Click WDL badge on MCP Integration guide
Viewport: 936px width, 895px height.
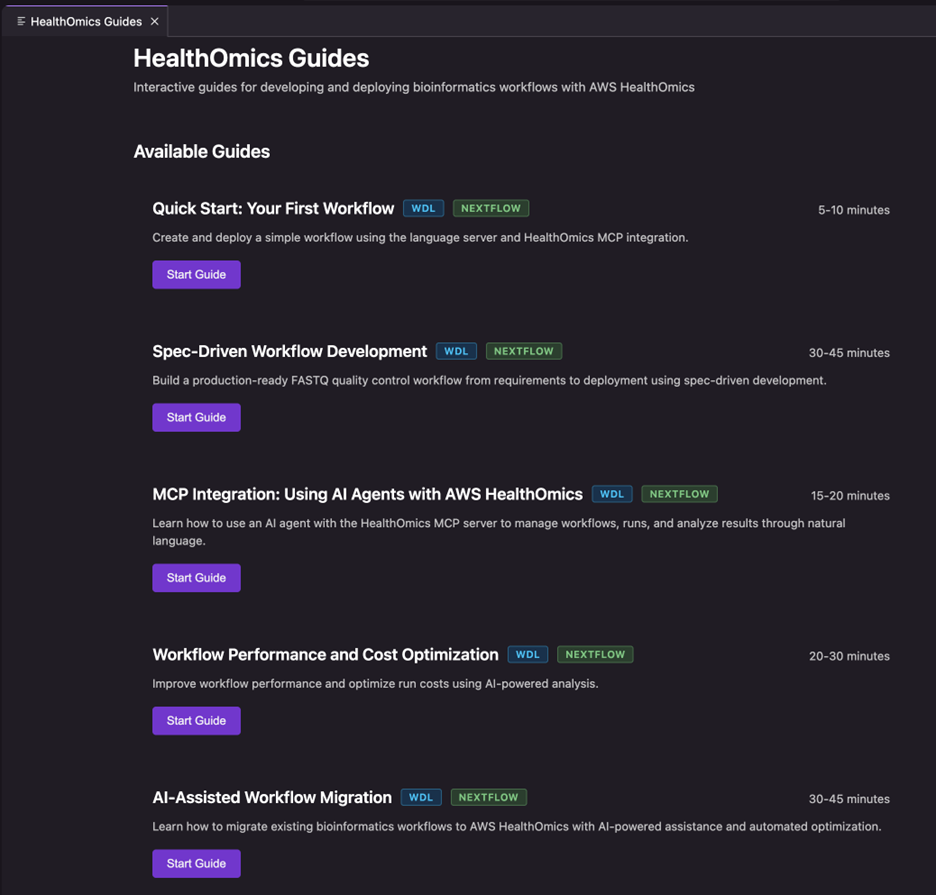pos(612,494)
